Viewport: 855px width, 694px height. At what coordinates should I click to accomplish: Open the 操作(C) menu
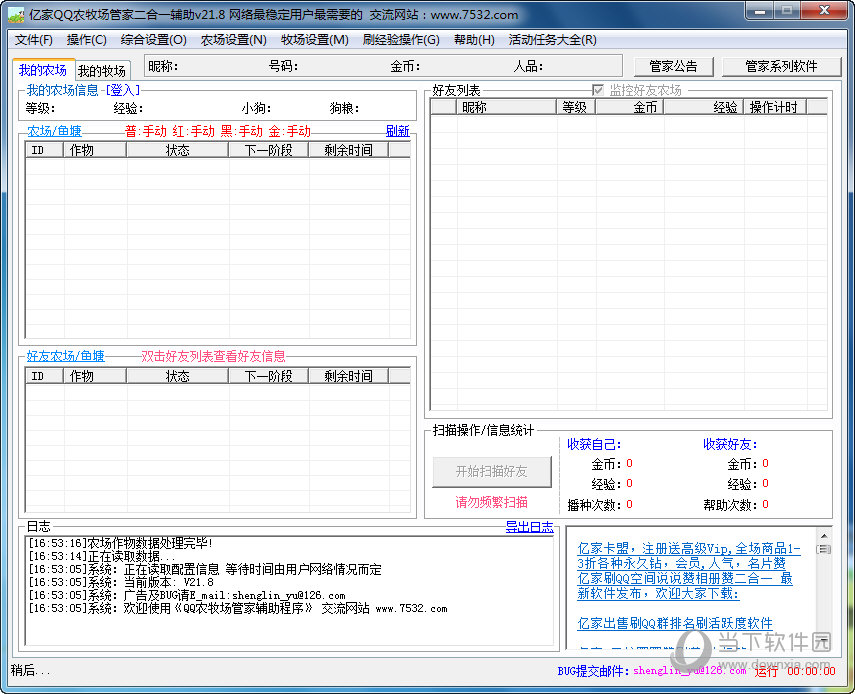[86, 40]
